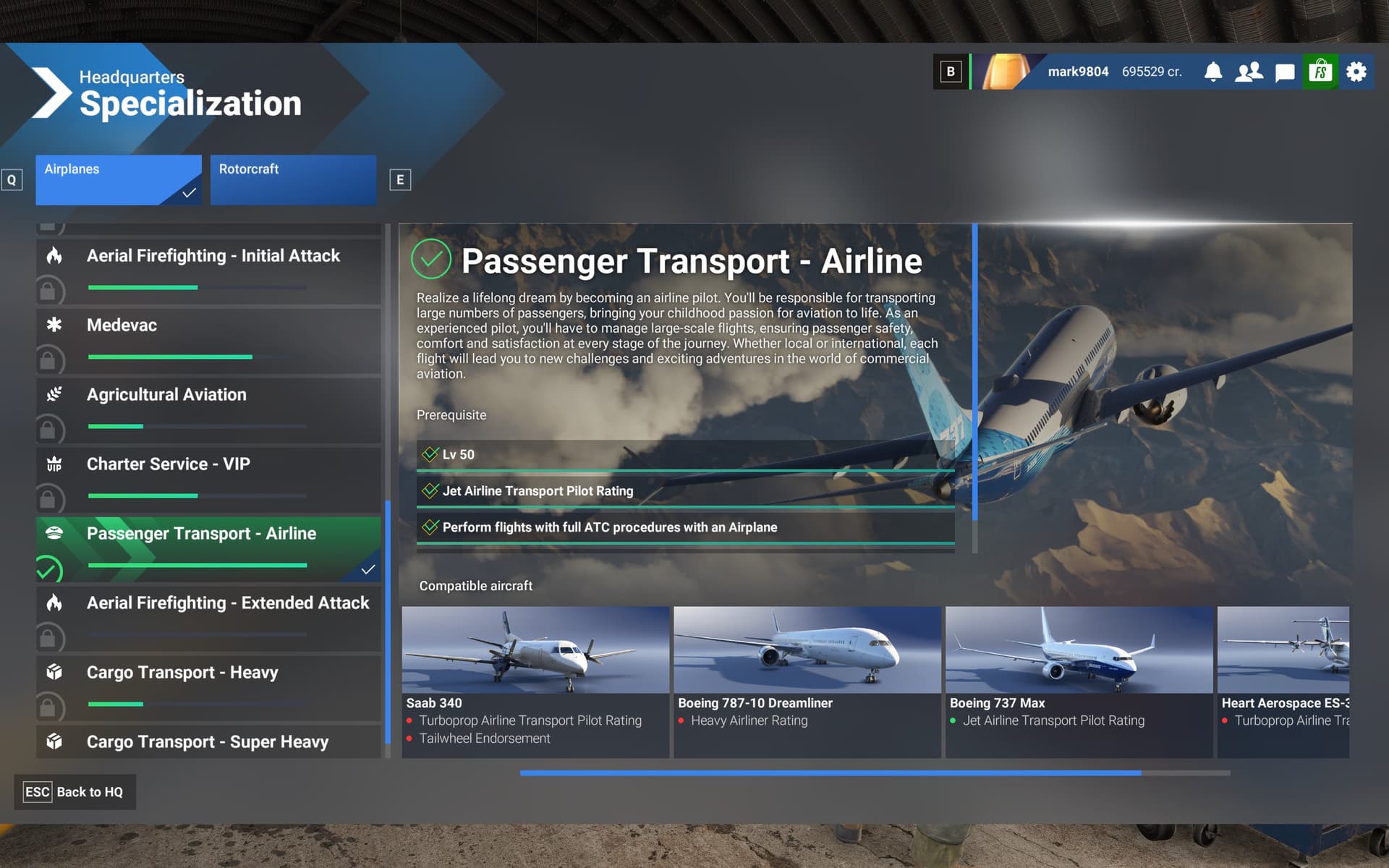This screenshot has width=1389, height=868.
Task: Click the lock icon under Extended Attack
Action: (x=48, y=638)
